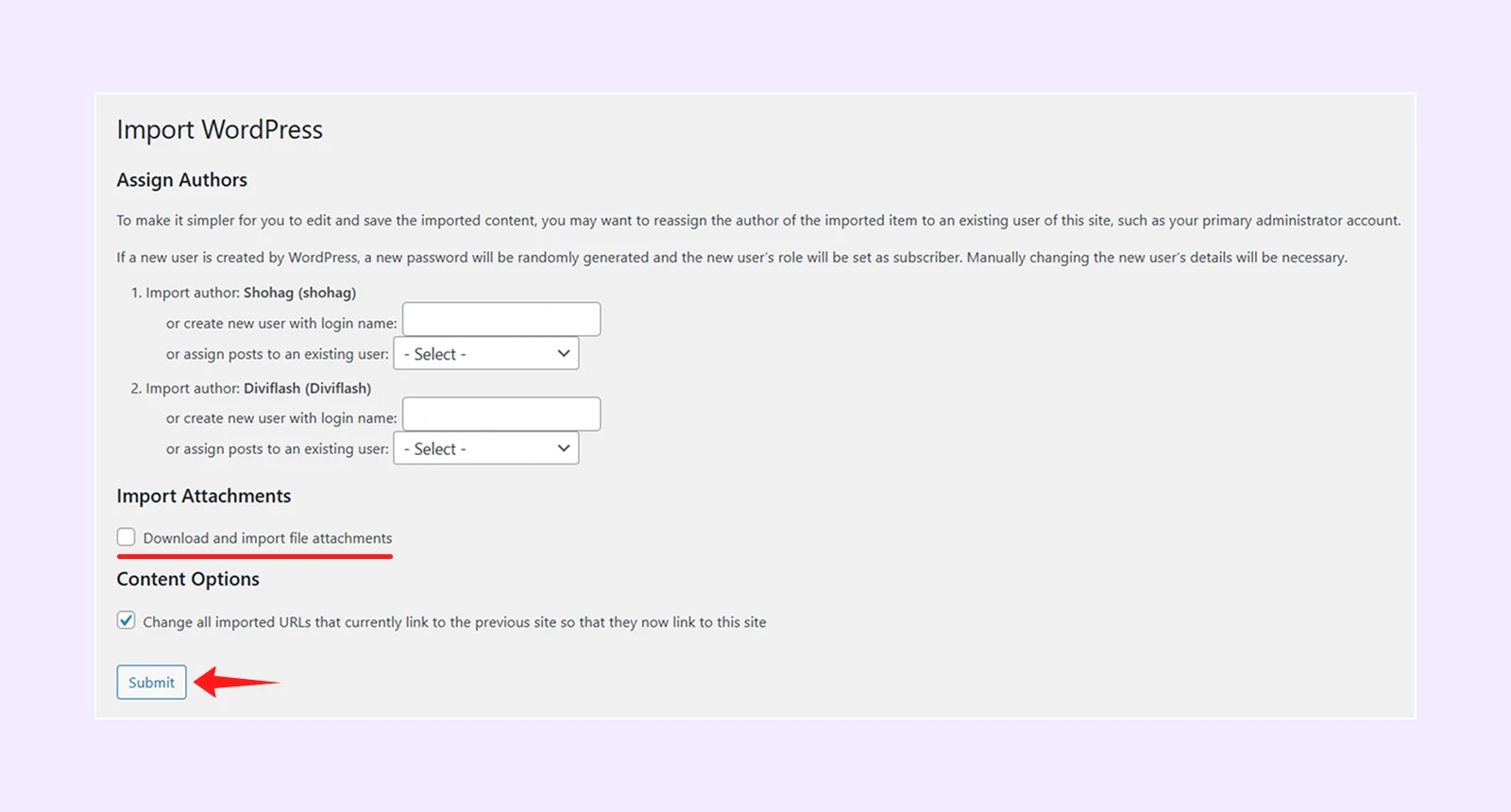
Task: Click the Assign Authors section heading
Action: tap(181, 180)
